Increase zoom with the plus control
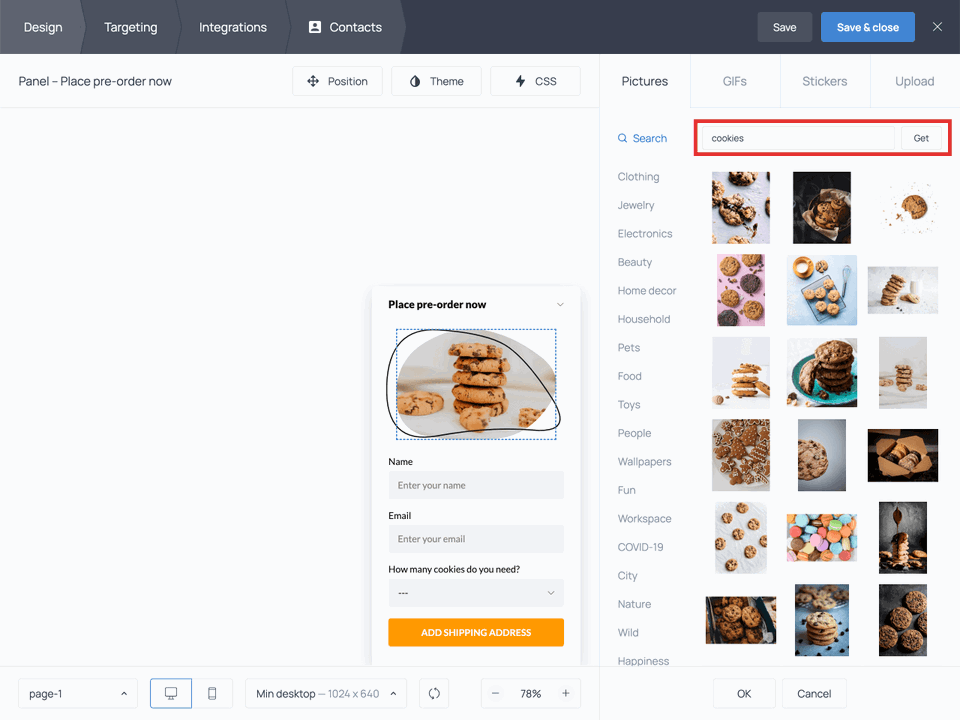This screenshot has width=960, height=720. coord(566,693)
